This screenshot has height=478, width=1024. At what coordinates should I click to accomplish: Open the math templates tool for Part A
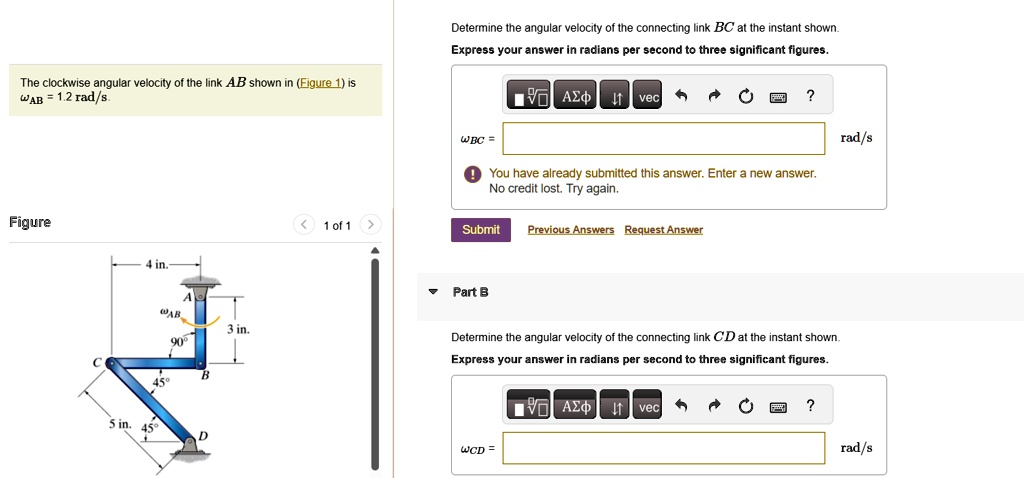pyautogui.click(x=529, y=97)
